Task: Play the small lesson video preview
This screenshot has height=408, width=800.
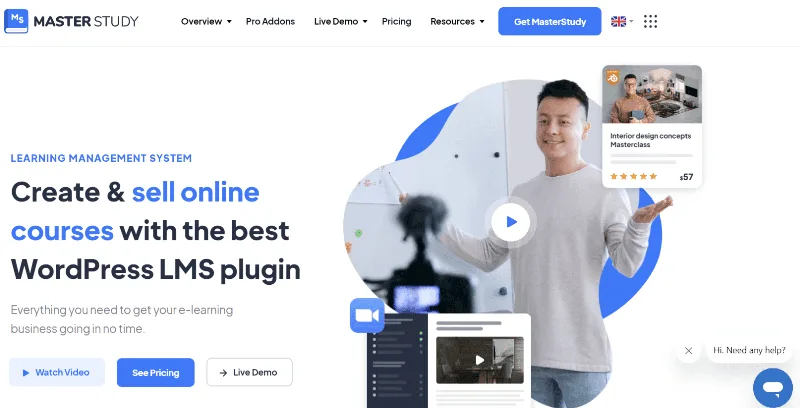Action: pyautogui.click(x=480, y=360)
